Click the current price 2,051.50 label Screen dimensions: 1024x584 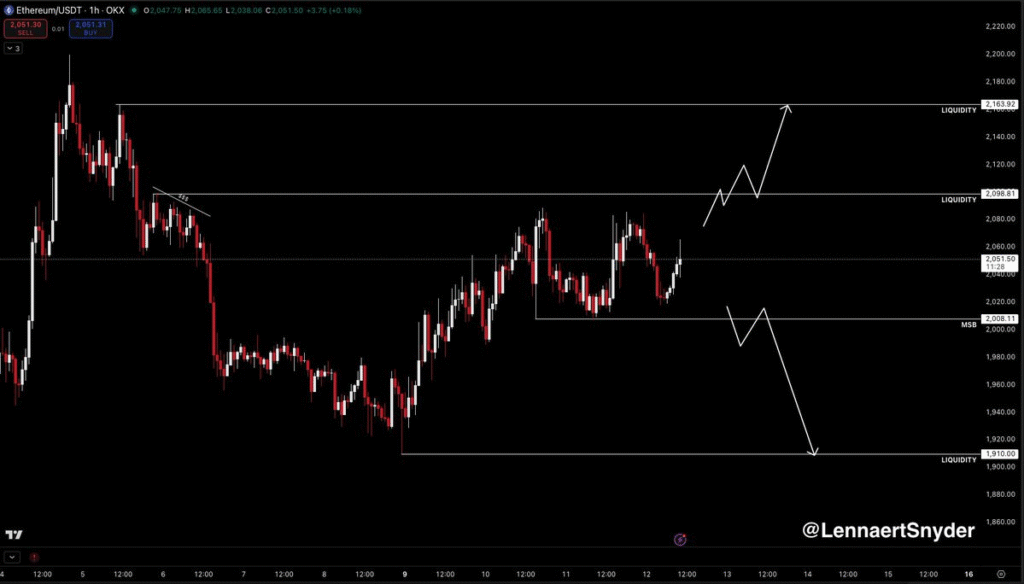pos(999,259)
